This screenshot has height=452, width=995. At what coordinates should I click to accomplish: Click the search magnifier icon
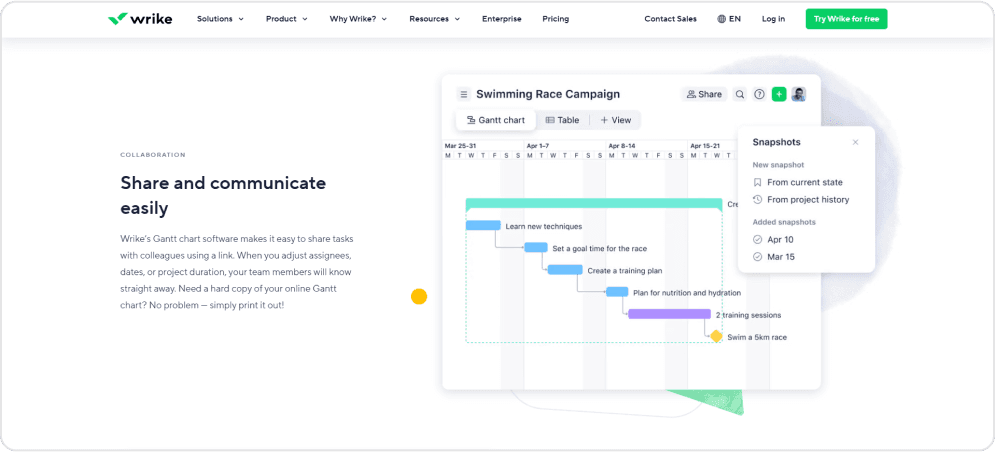(740, 94)
